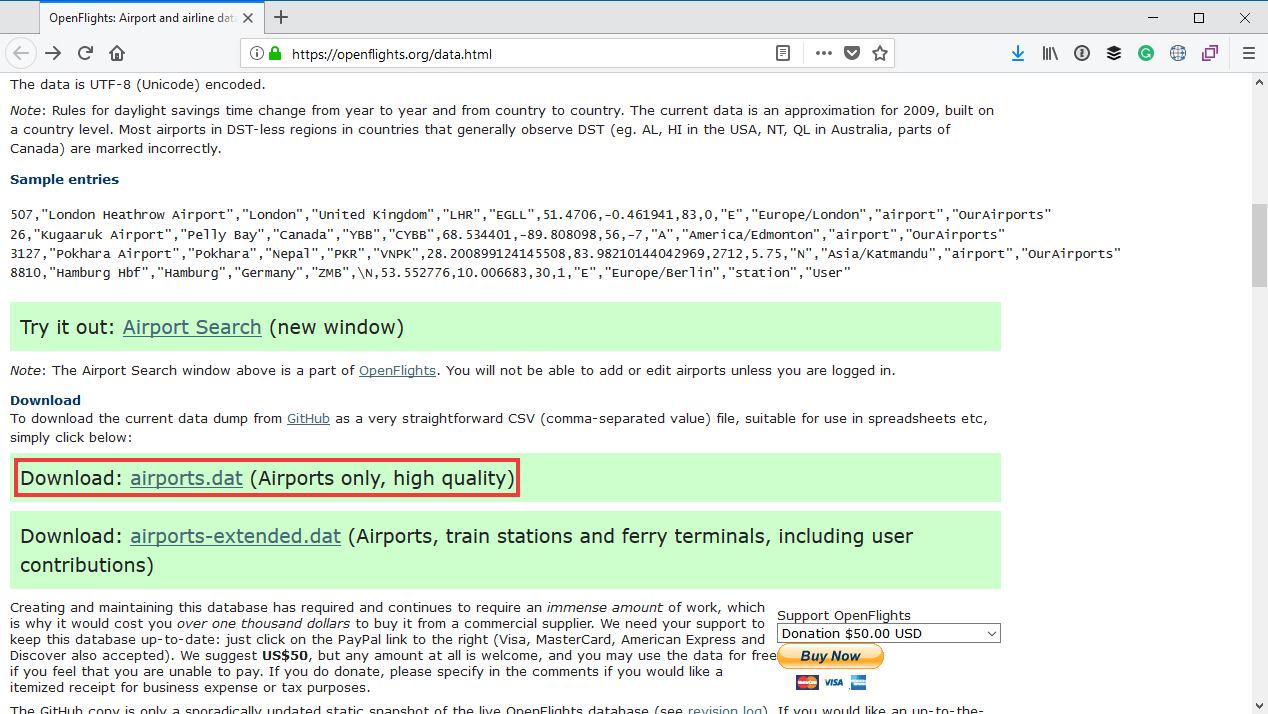Viewport: 1268px width, 714px height.
Task: Click the page vertical scrollbar thumb
Action: click(x=1259, y=245)
